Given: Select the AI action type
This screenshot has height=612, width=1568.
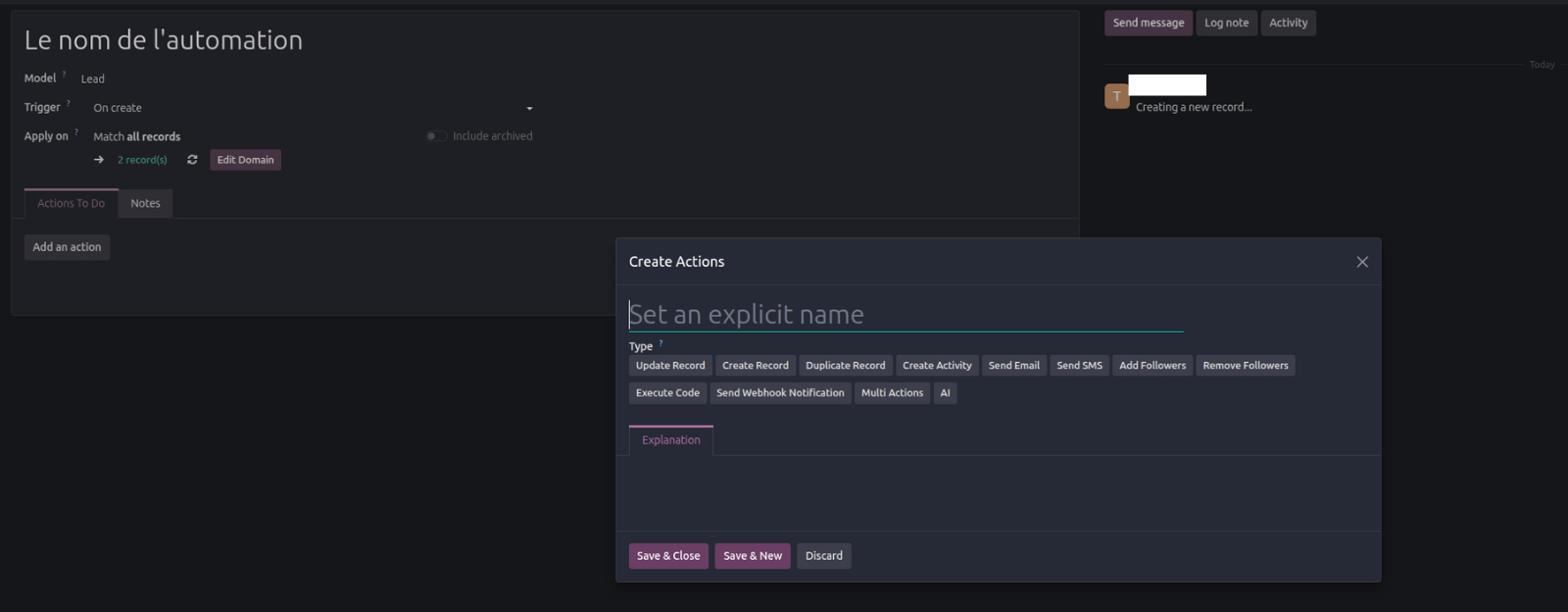Looking at the screenshot, I should [945, 393].
